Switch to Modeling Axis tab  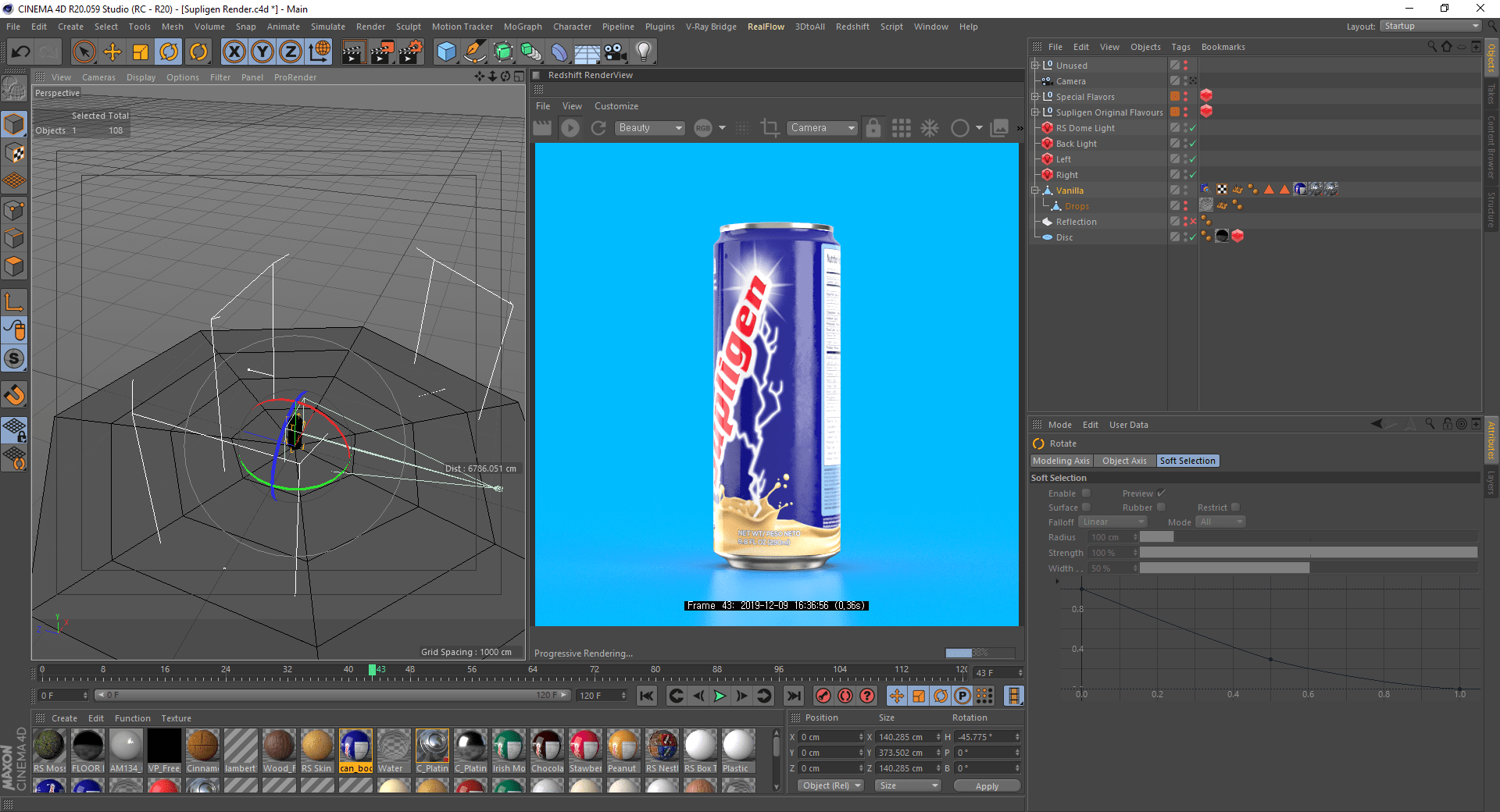click(x=1061, y=461)
